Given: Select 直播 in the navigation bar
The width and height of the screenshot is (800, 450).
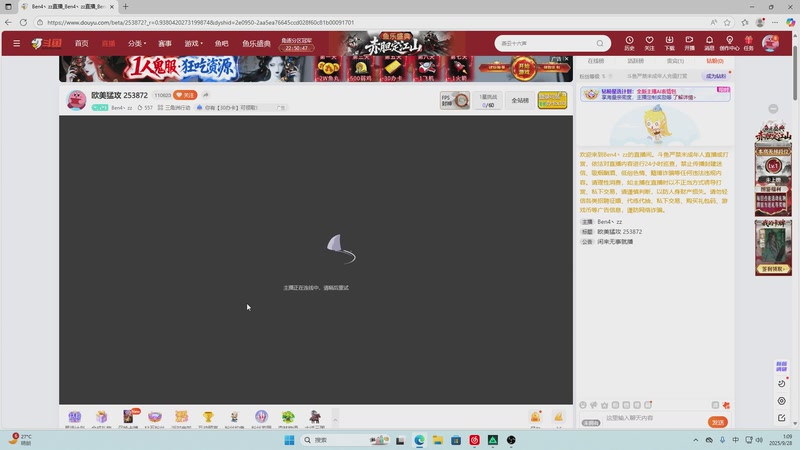Looking at the screenshot, I should pyautogui.click(x=108, y=43).
